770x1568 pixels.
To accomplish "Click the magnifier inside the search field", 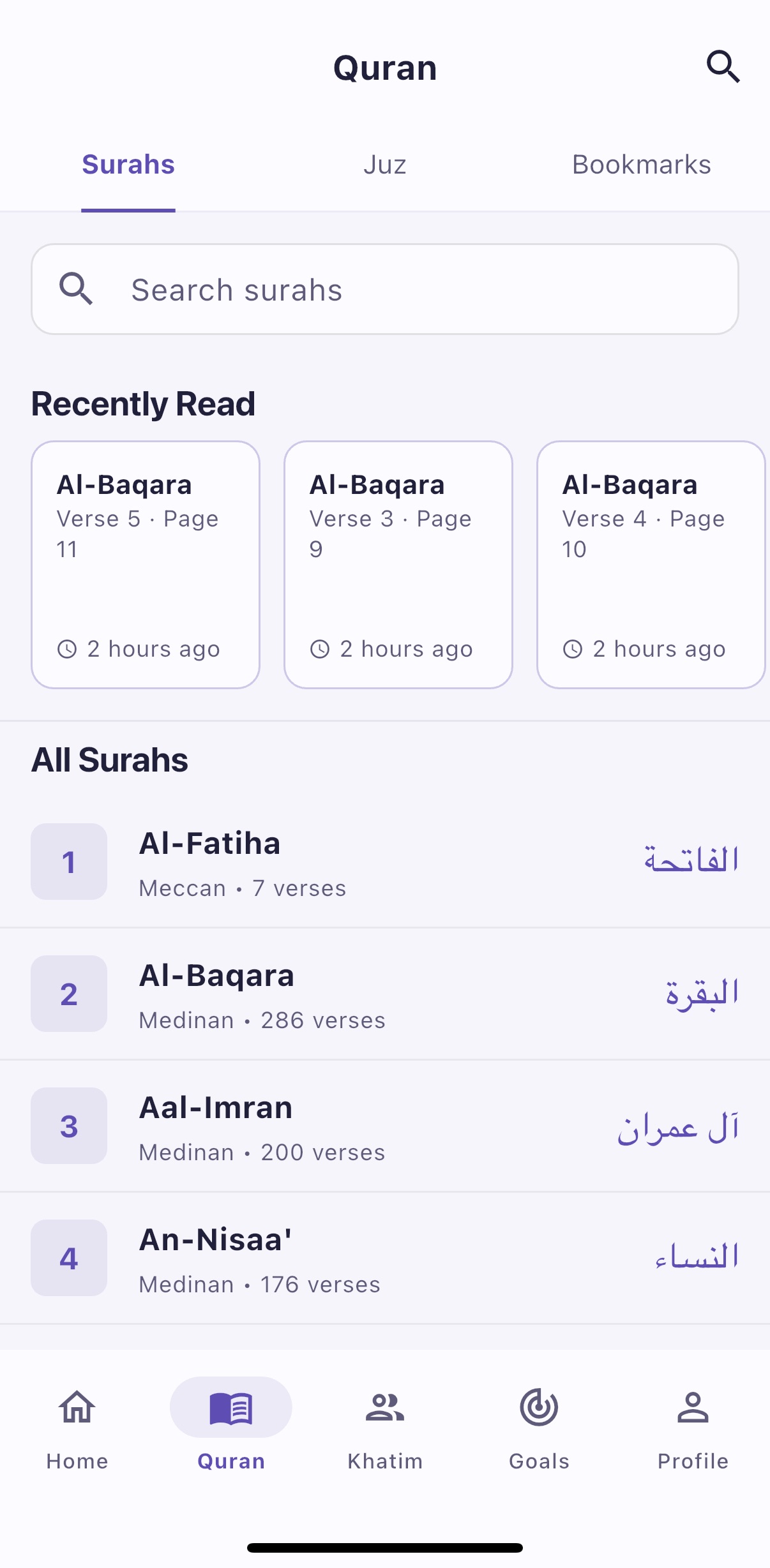I will [76, 289].
